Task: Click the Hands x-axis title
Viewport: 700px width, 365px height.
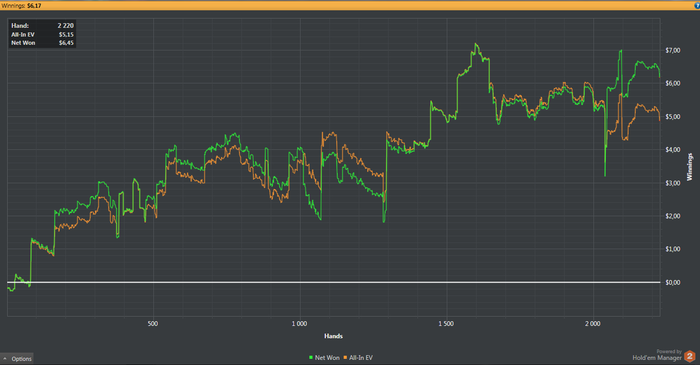Action: (333, 336)
